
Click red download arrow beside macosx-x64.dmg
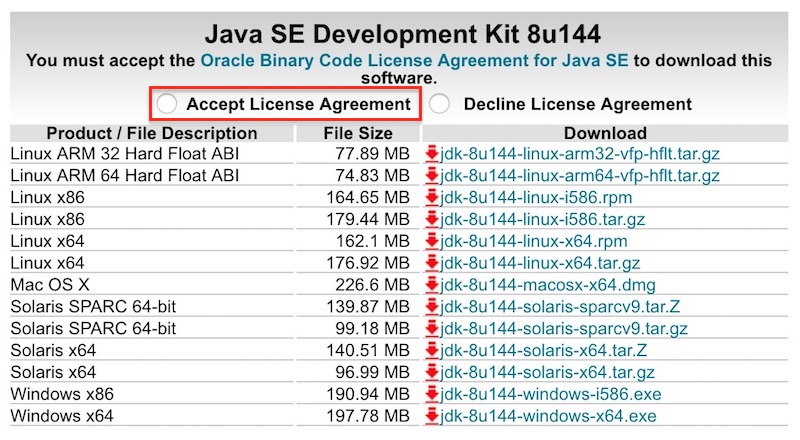pyautogui.click(x=432, y=285)
